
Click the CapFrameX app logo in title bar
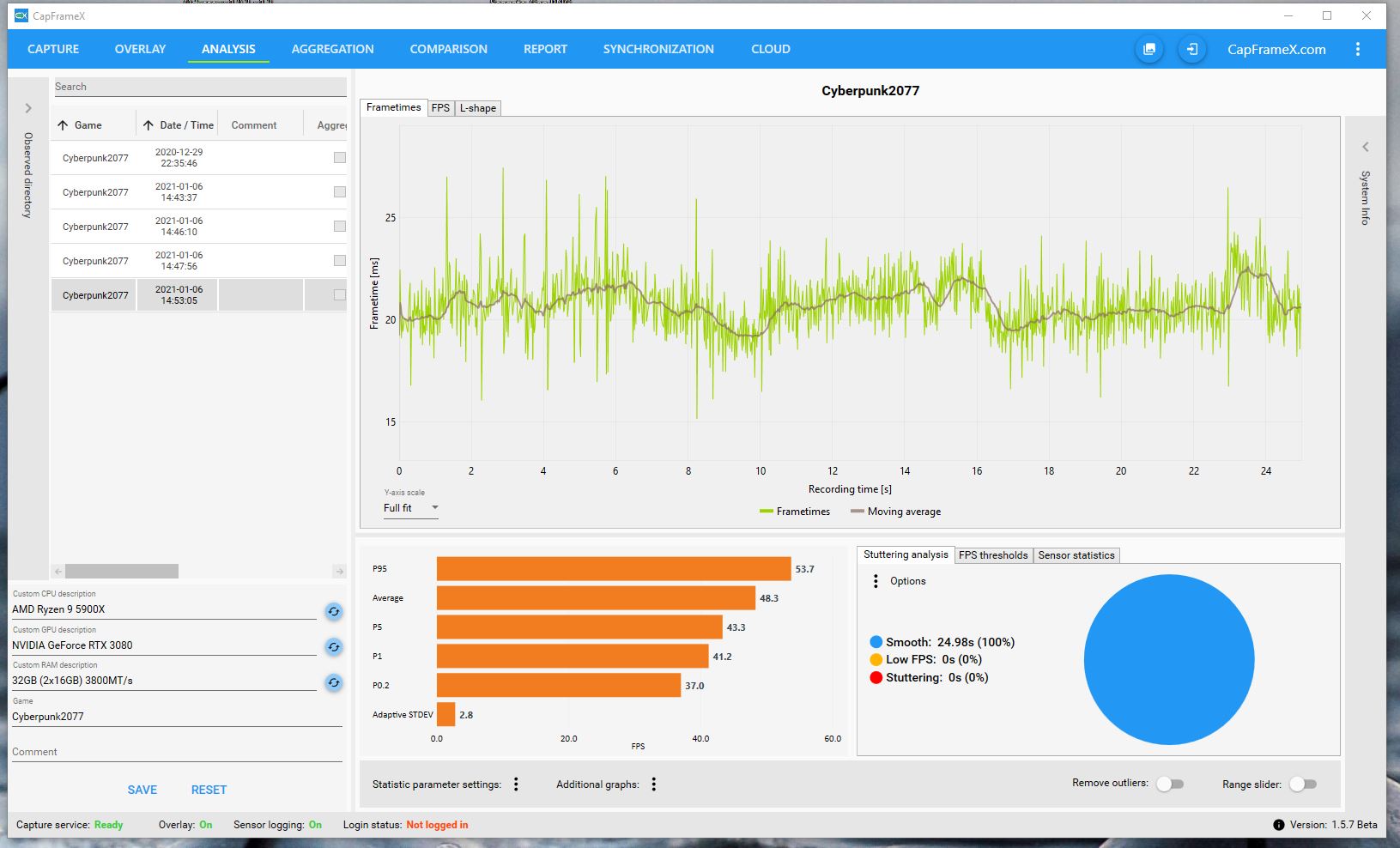pos(21,15)
